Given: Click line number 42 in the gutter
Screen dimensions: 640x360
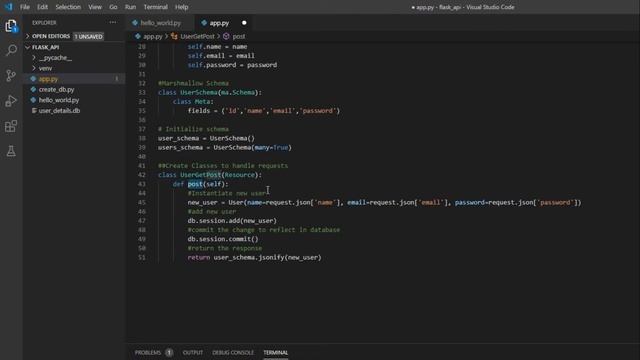Looking at the screenshot, I should coord(142,175).
